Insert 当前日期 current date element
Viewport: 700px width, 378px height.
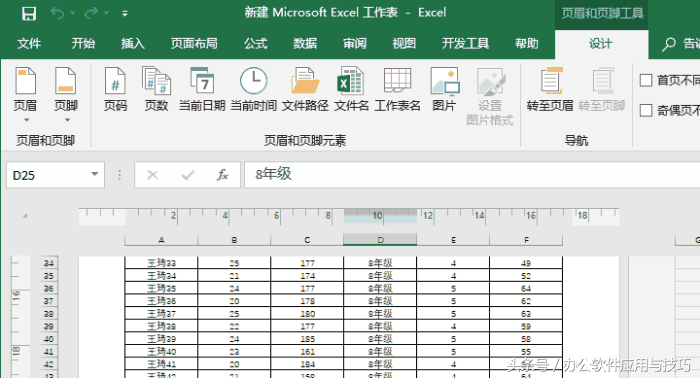[202, 89]
